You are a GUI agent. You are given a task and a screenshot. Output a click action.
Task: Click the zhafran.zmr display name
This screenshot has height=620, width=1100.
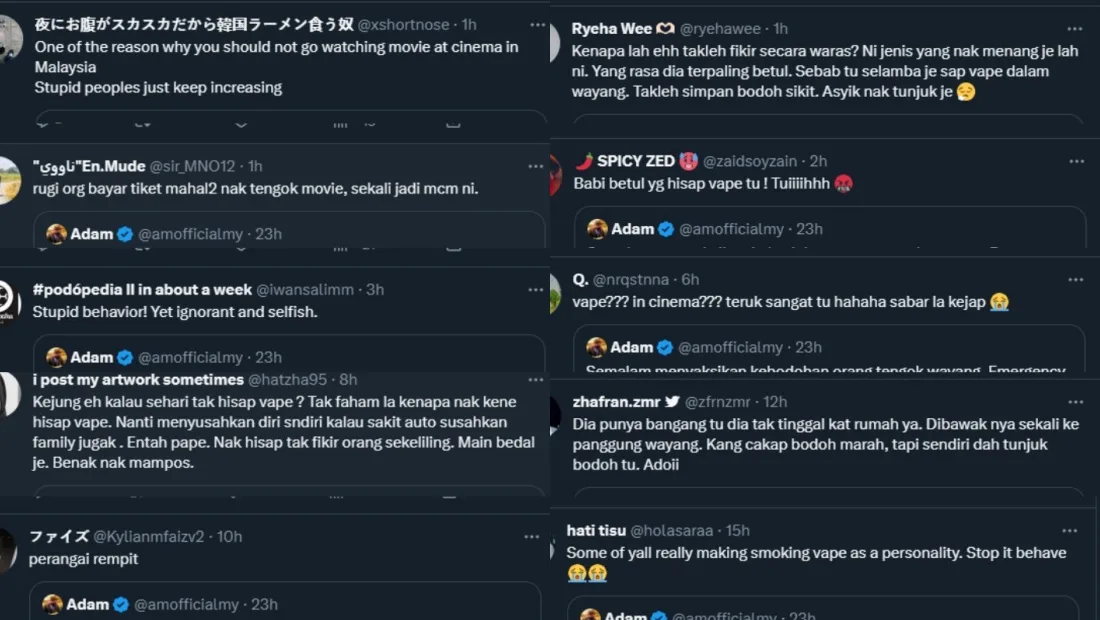616,402
